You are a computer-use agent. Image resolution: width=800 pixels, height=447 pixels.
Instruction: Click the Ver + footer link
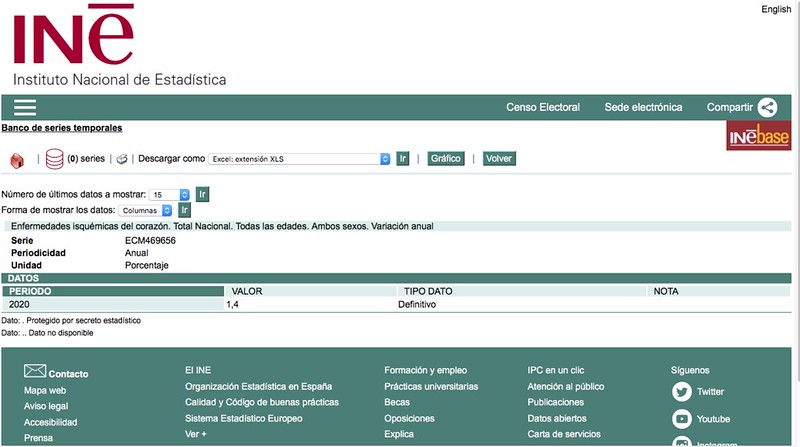click(196, 434)
